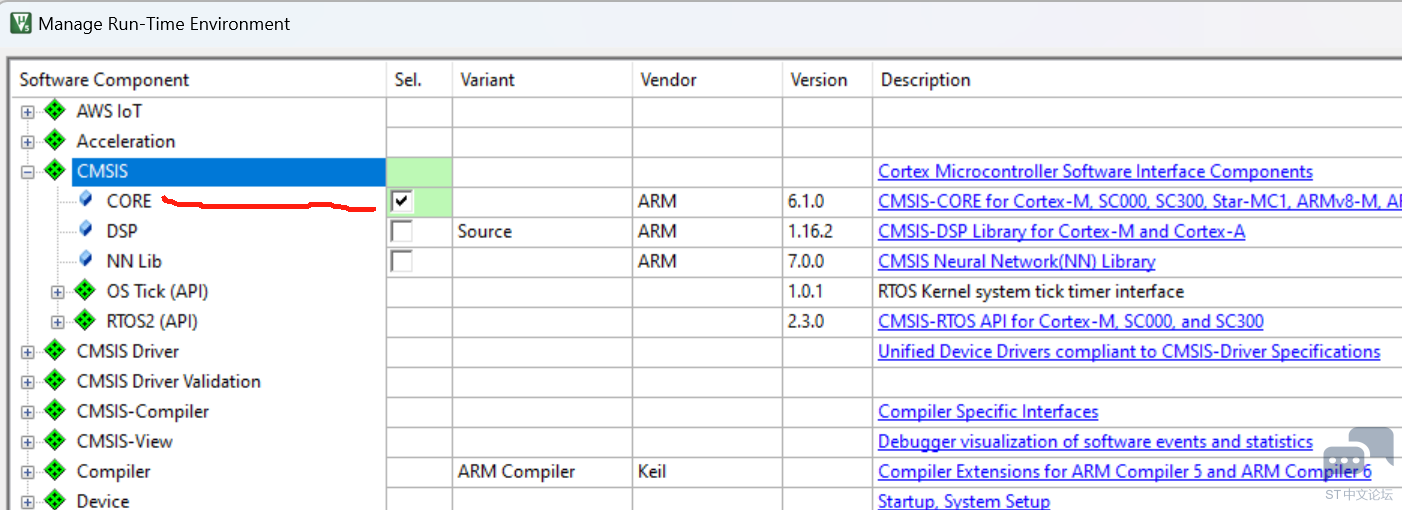Viewport: 1402px width, 510px height.
Task: Click the Device component diamond icon
Action: [x=55, y=500]
